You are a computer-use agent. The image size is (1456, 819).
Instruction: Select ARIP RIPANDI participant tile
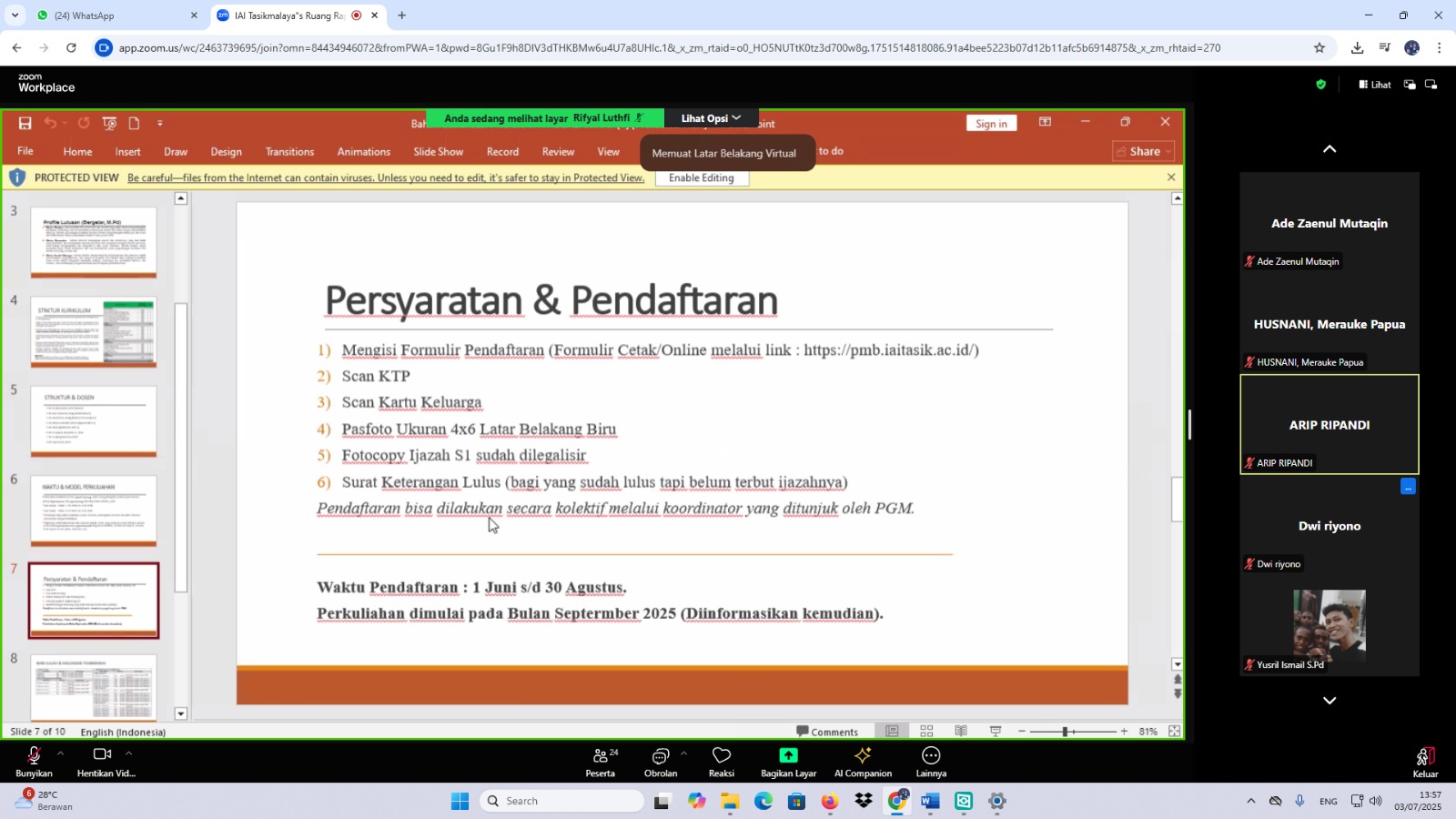coord(1329,424)
